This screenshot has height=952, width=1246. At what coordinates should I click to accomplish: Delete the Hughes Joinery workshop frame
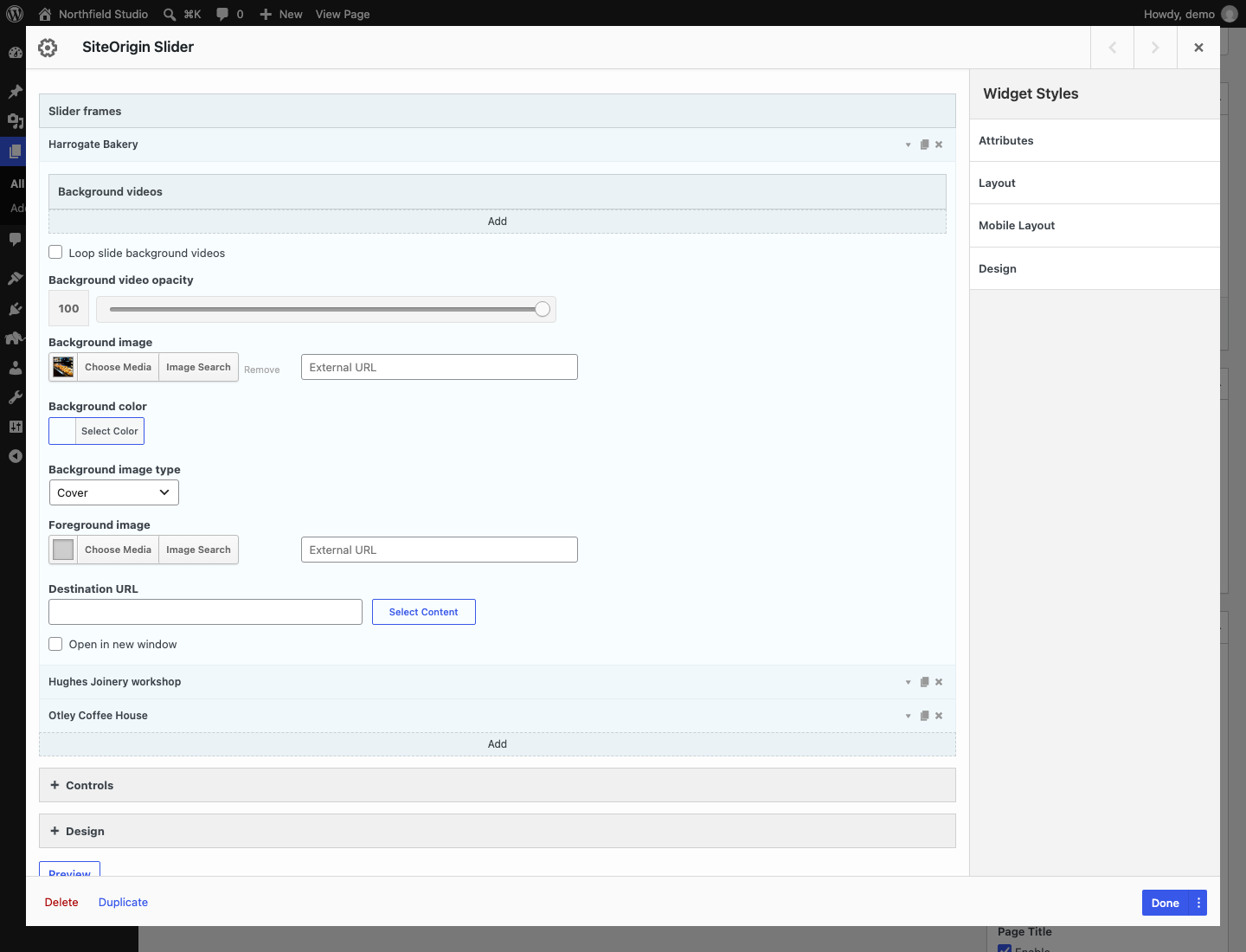coord(939,682)
